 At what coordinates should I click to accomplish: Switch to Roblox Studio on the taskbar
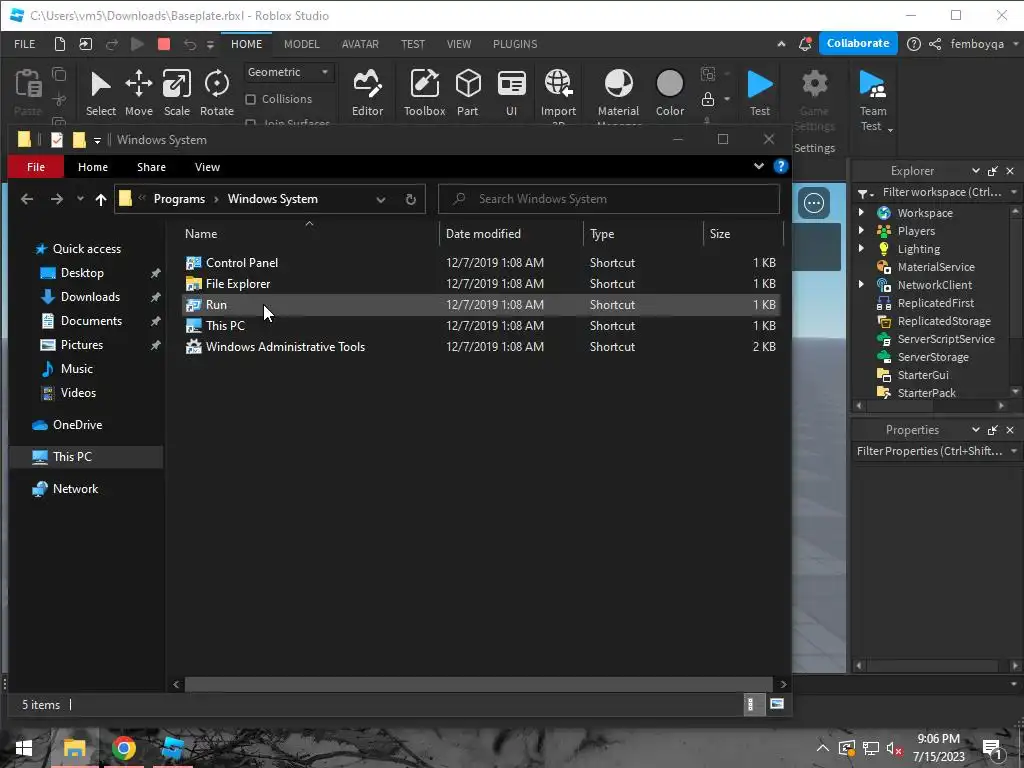[x=172, y=748]
